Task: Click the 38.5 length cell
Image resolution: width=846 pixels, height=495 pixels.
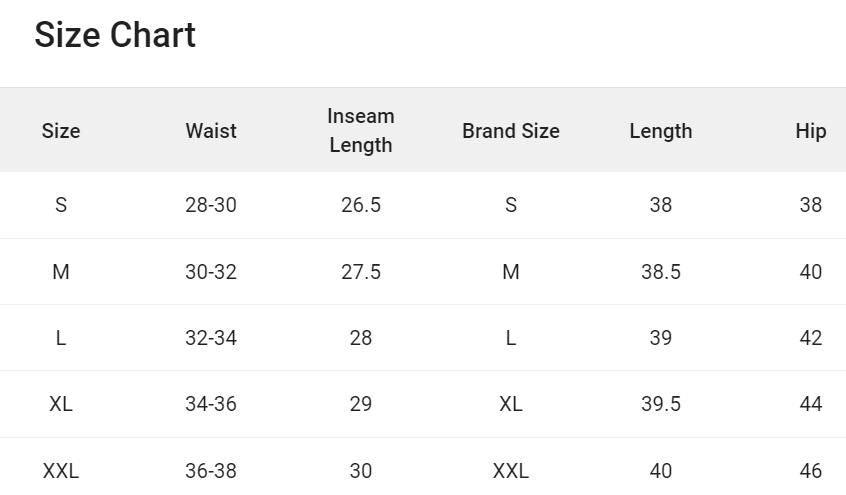Action: [661, 272]
